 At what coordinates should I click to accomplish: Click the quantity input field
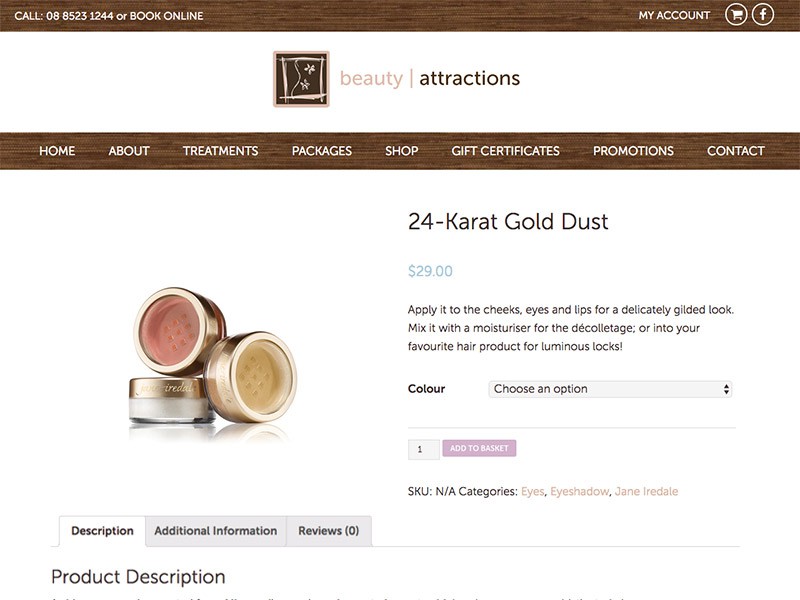coord(423,449)
